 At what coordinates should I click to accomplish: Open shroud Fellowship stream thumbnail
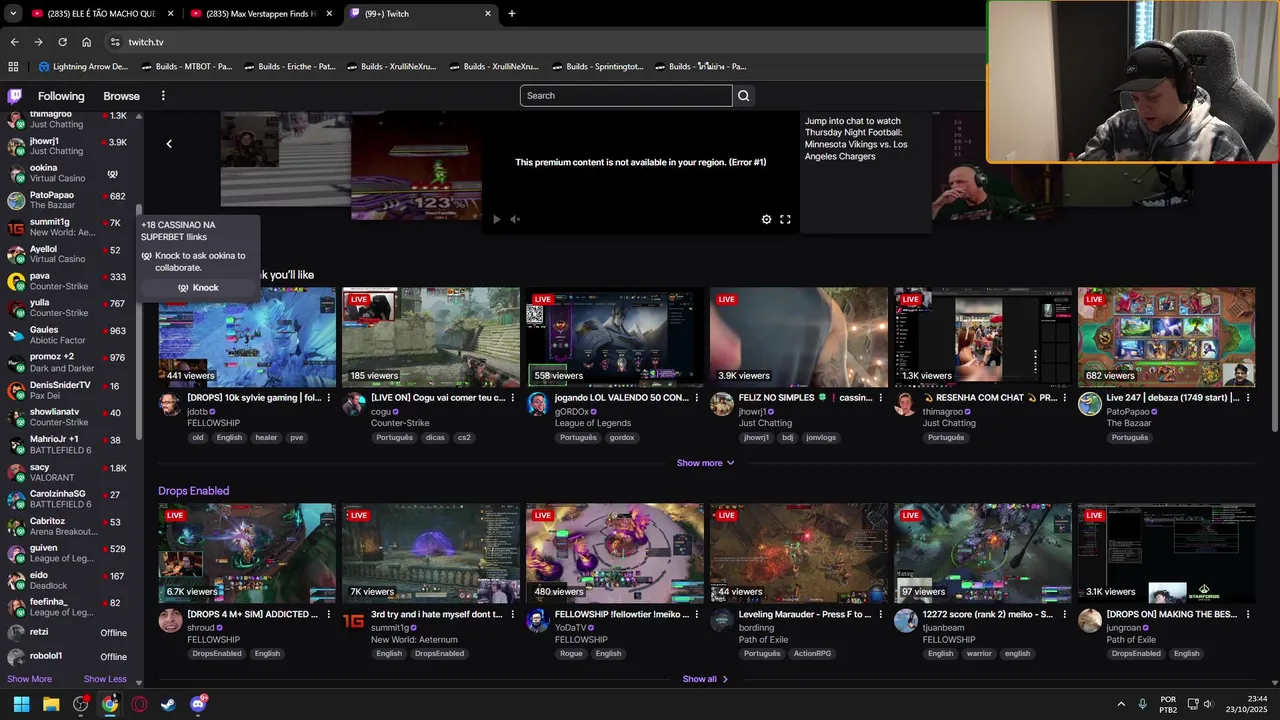tap(247, 553)
